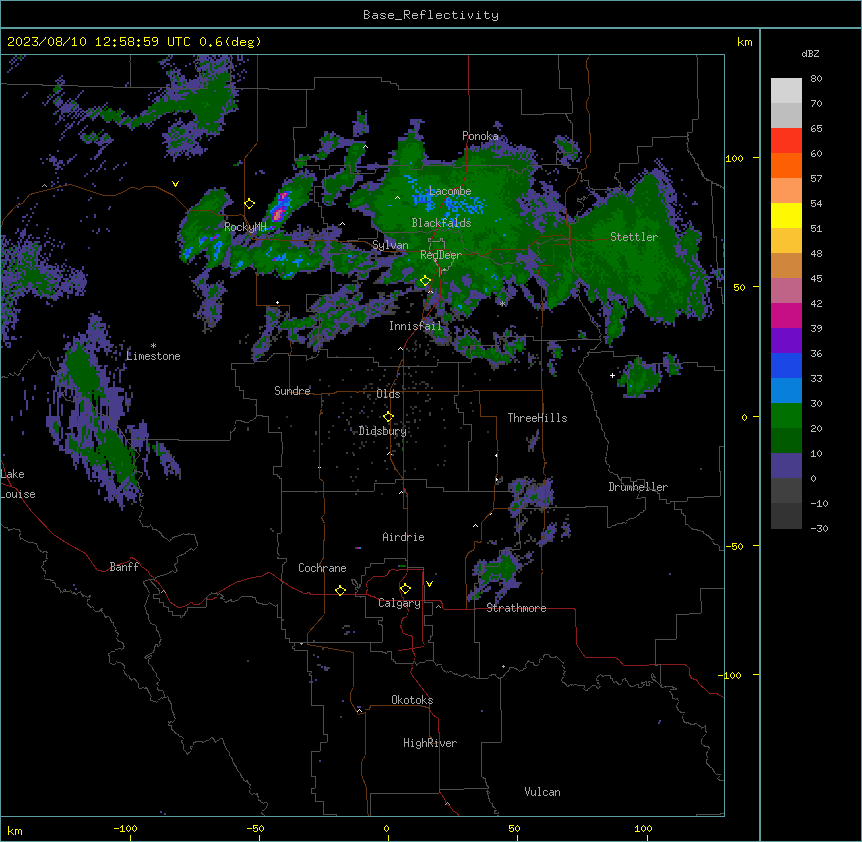Click the yellow diamond marker below RedDeer
The width and height of the screenshot is (862, 842).
coord(425,281)
